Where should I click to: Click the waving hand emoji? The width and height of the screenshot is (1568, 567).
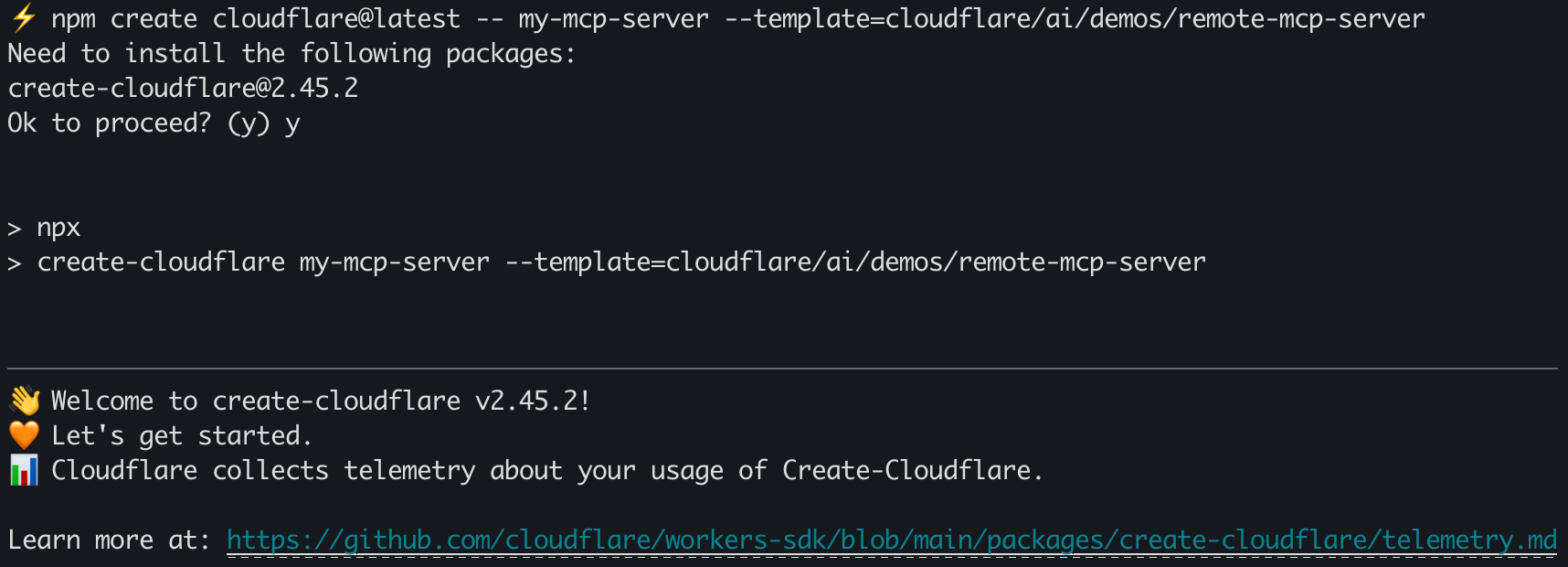(25, 401)
